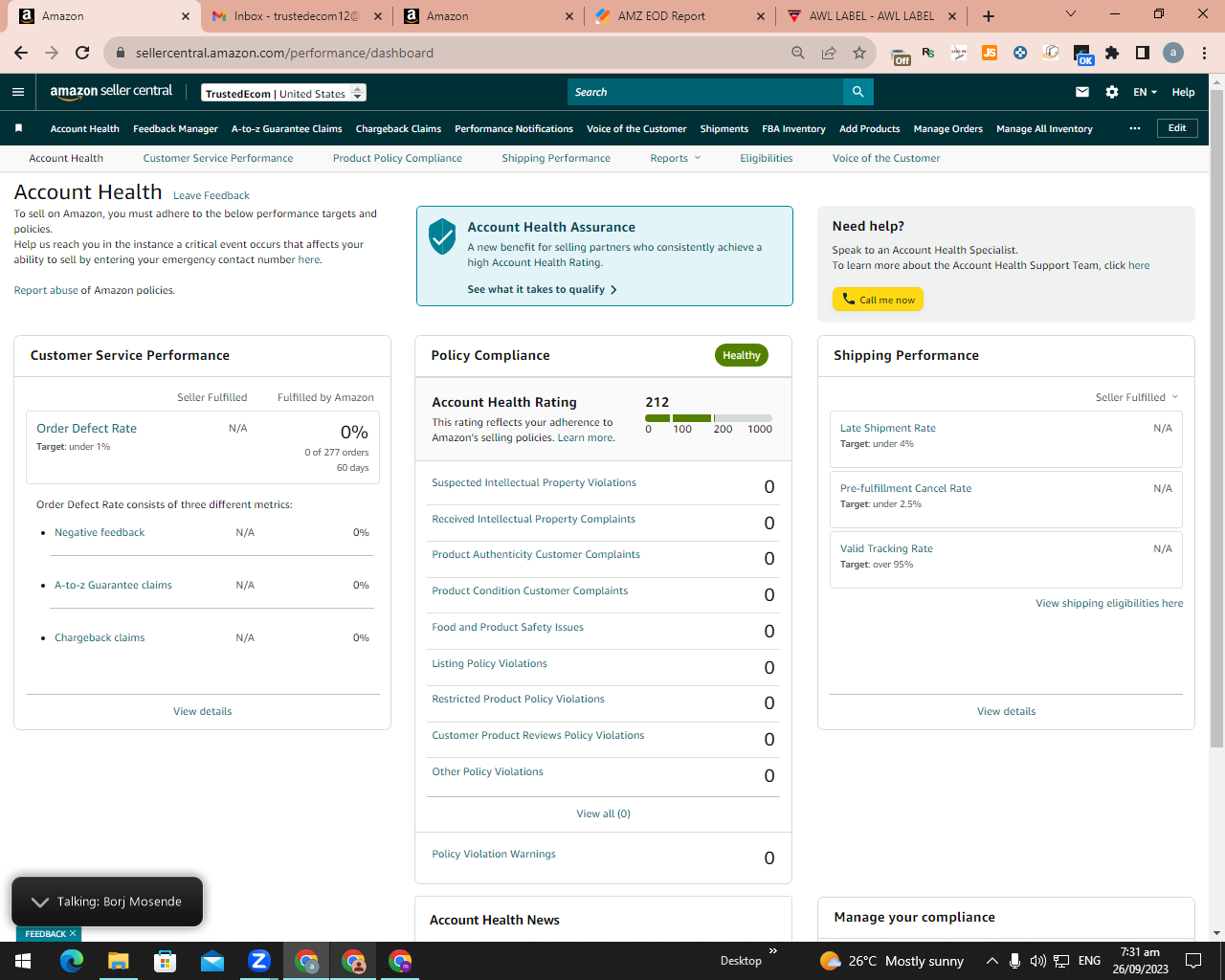
Task: Open Windows Start menu
Action: 23,961
